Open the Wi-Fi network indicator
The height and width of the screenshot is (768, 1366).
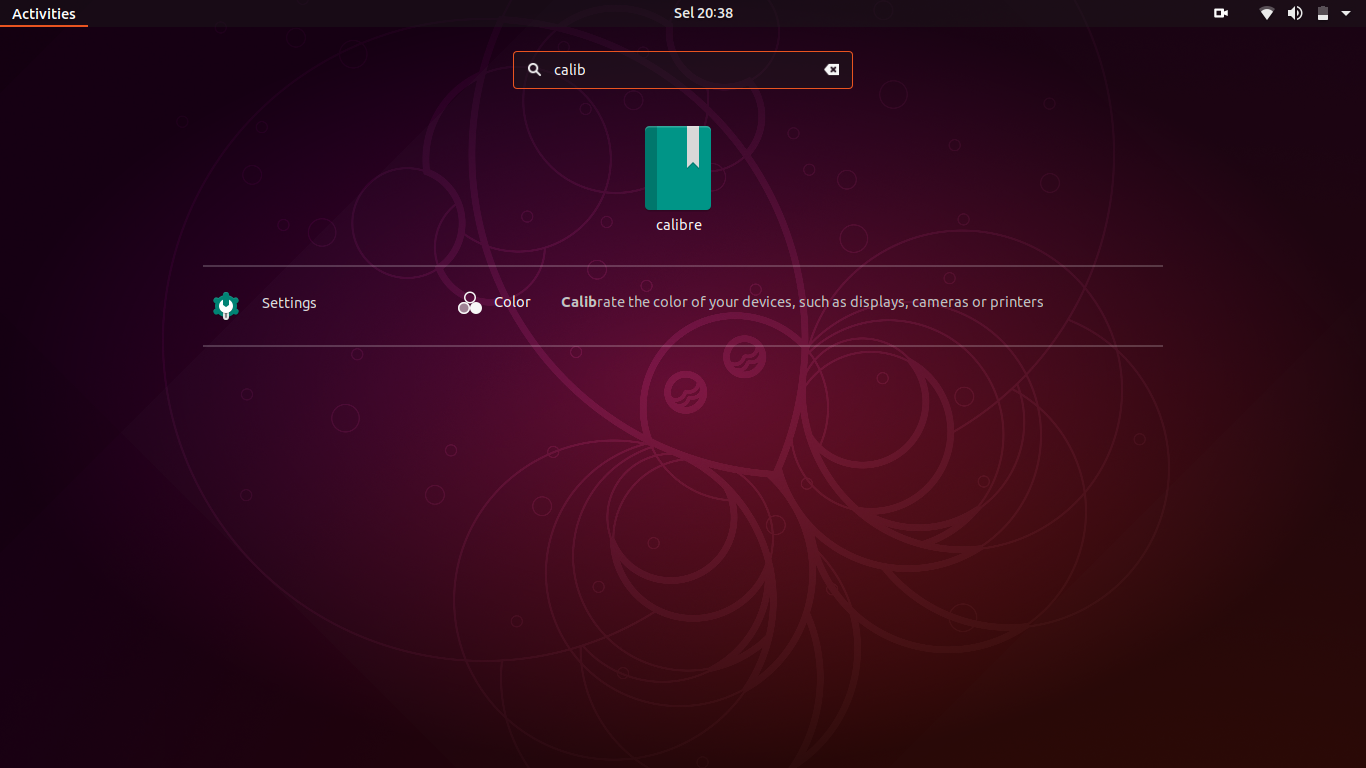(1267, 13)
